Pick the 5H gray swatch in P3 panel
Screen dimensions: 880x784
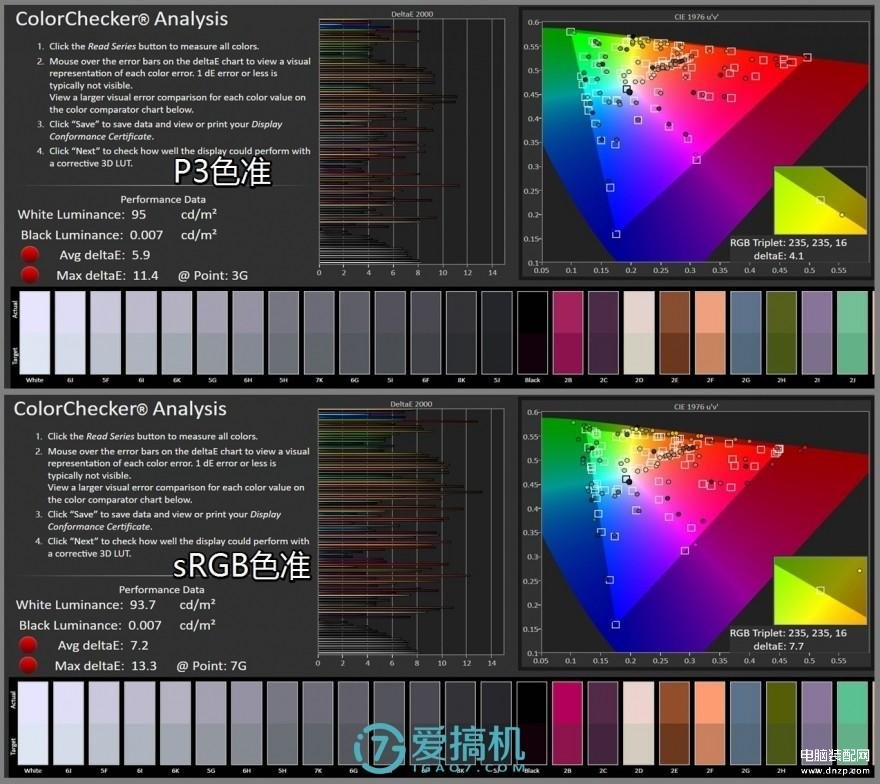tap(283, 332)
